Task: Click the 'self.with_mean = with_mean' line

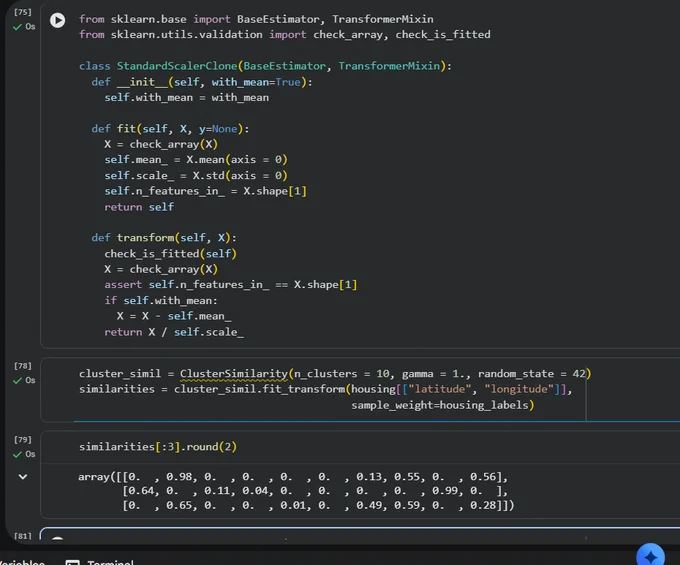Action: [186, 98]
